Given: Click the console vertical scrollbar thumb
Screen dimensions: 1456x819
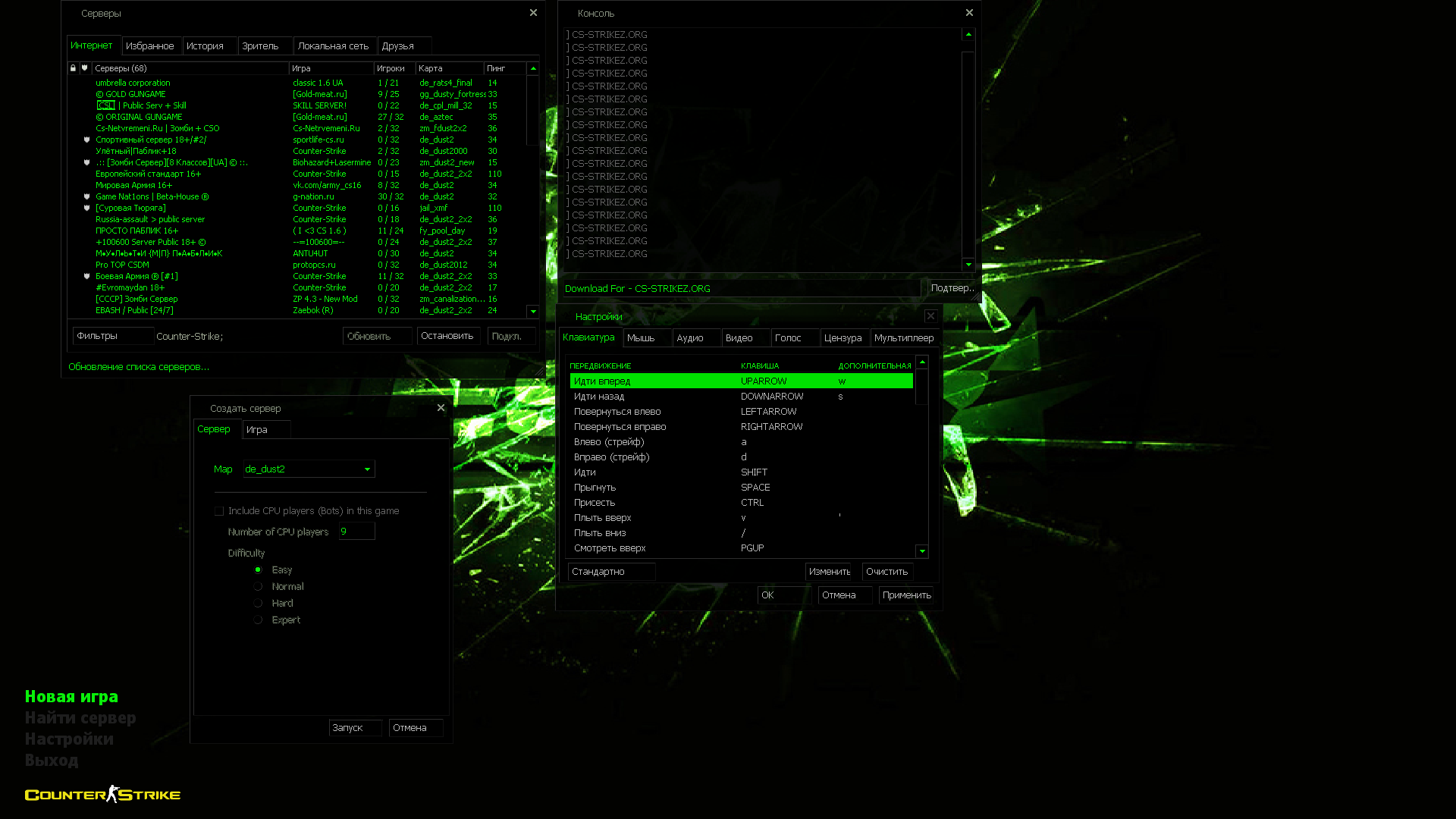Looking at the screenshot, I should (968, 155).
